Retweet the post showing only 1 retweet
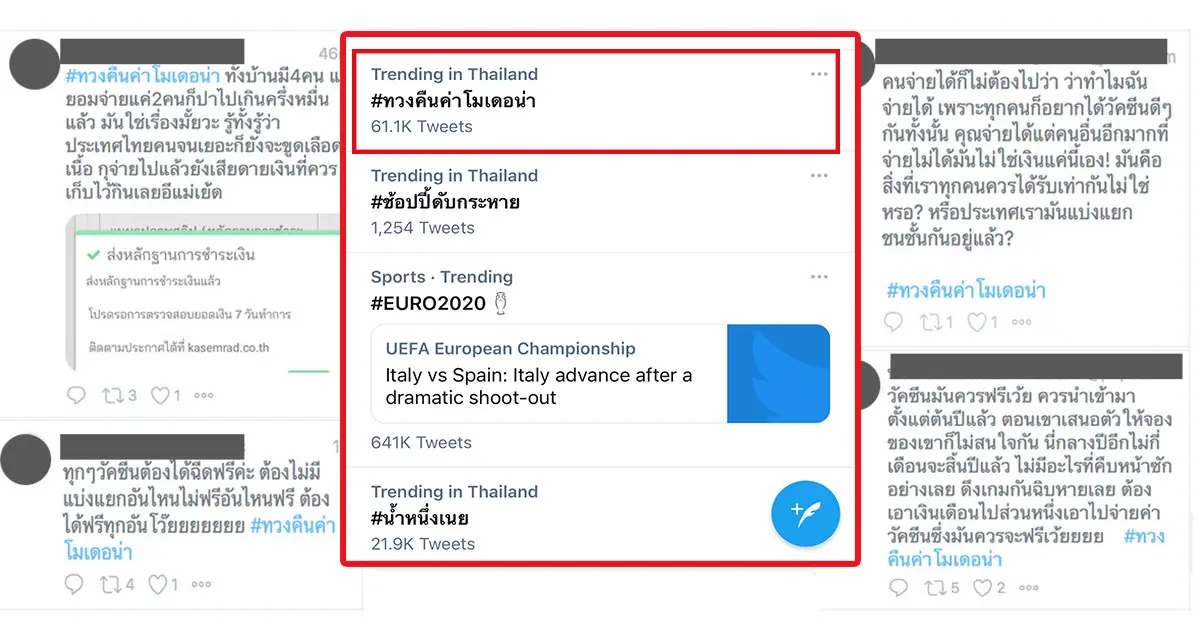Image resolution: width=1200 pixels, height=628 pixels. coord(934,322)
